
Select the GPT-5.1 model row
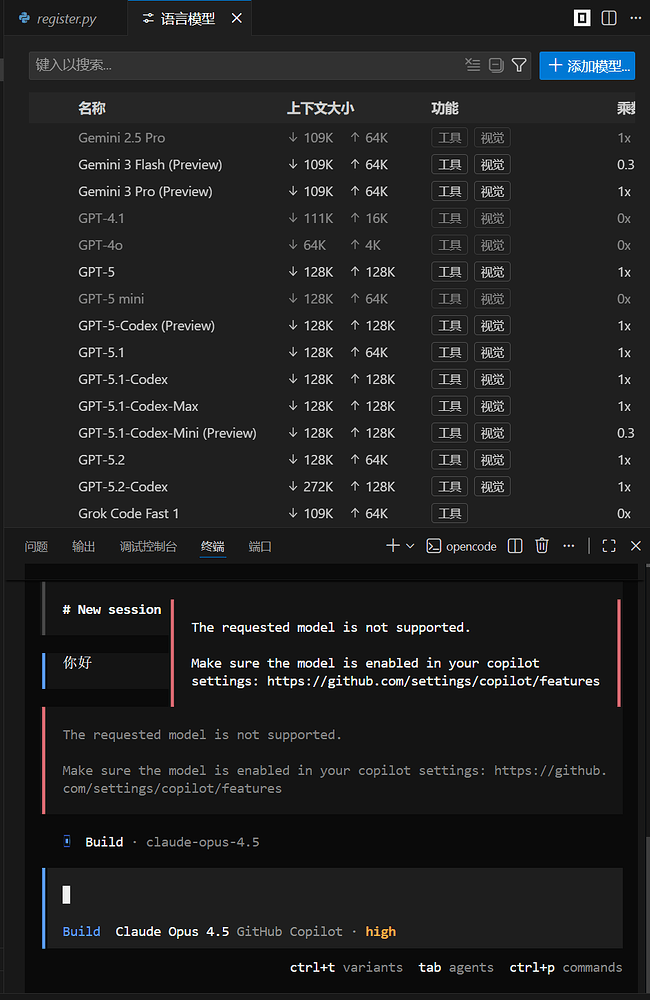[332, 352]
